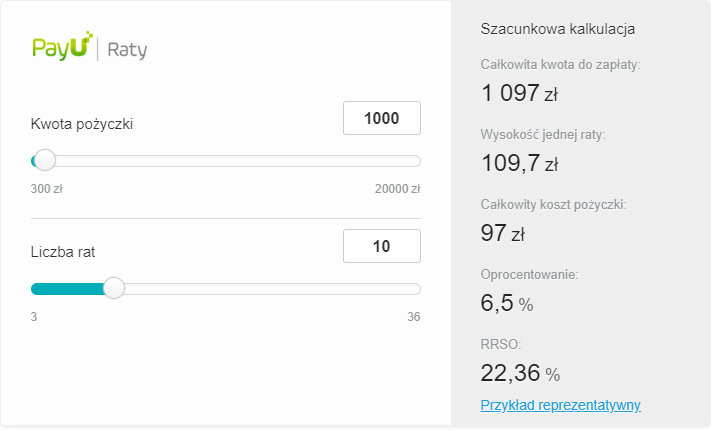Click the grey unfilled installments slider track
The height and width of the screenshot is (430, 711).
pyautogui.click(x=270, y=289)
